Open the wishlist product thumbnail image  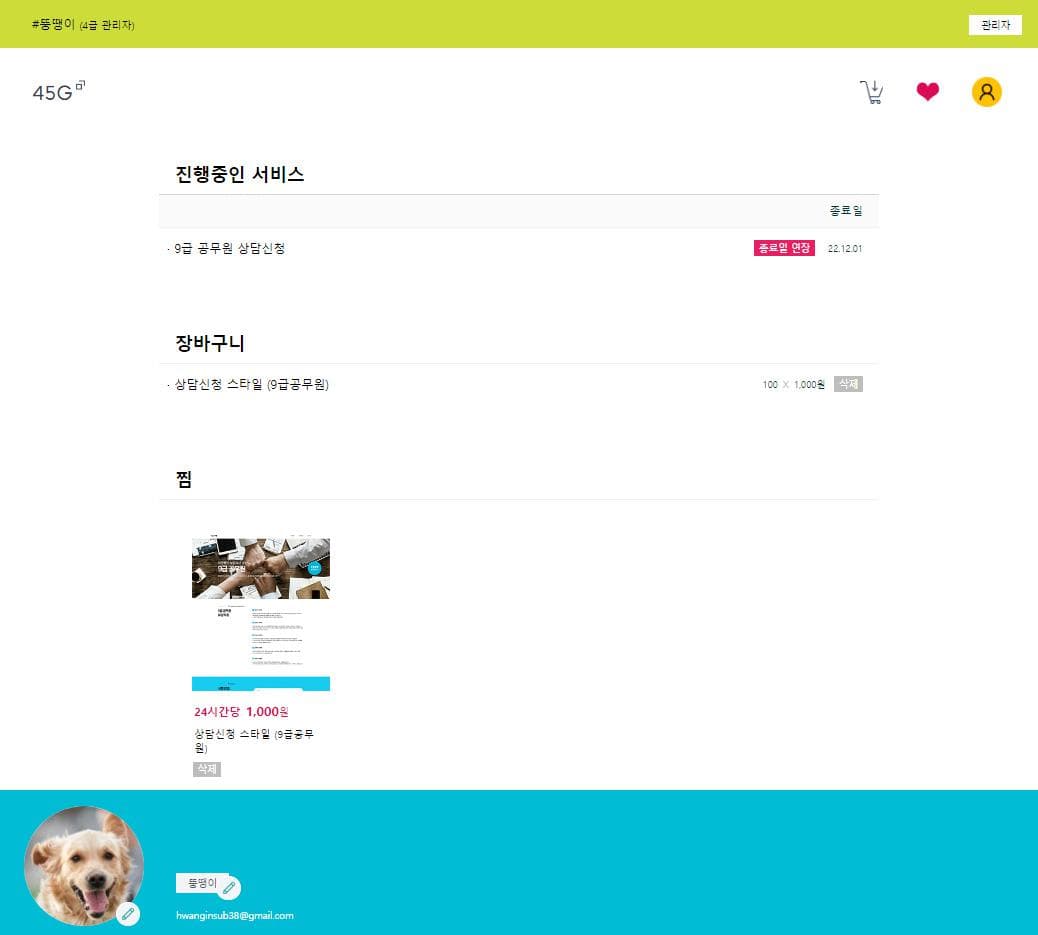261,614
